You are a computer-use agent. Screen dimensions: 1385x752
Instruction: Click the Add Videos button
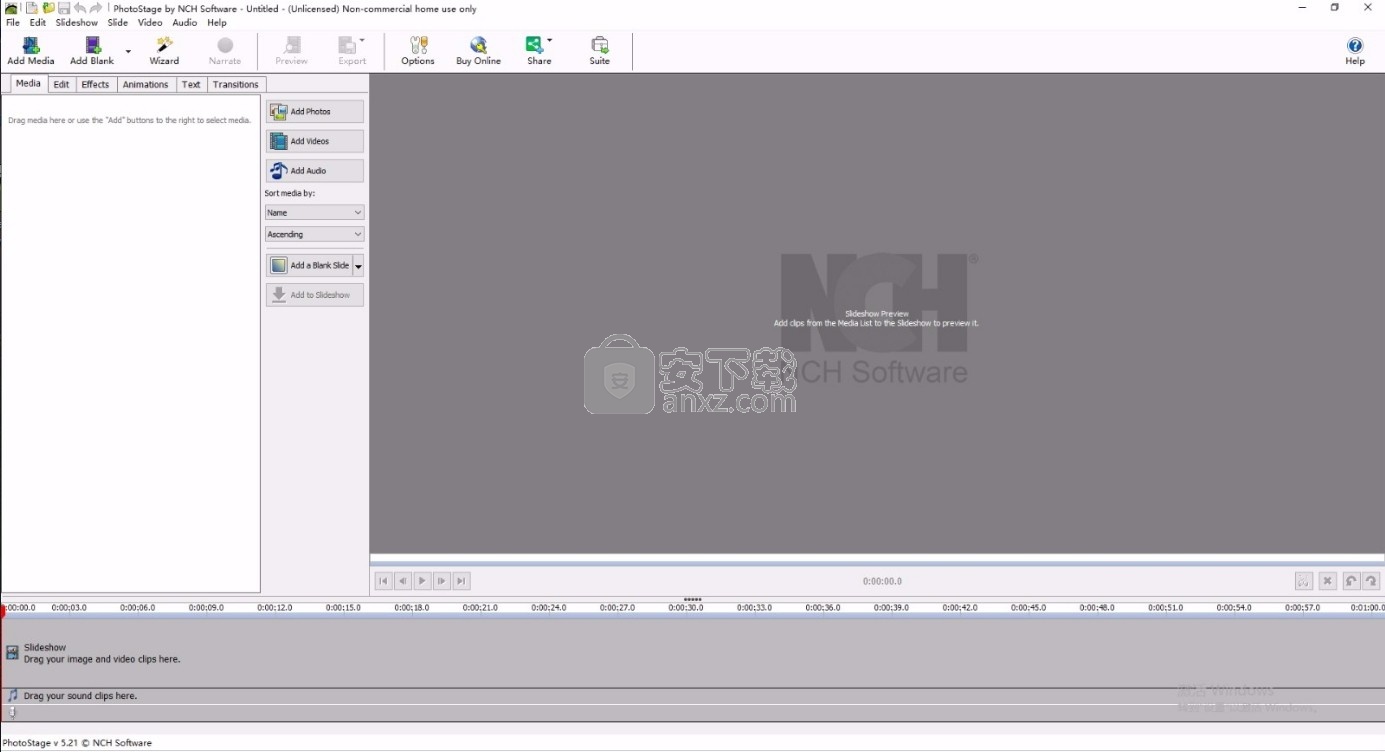pos(315,141)
